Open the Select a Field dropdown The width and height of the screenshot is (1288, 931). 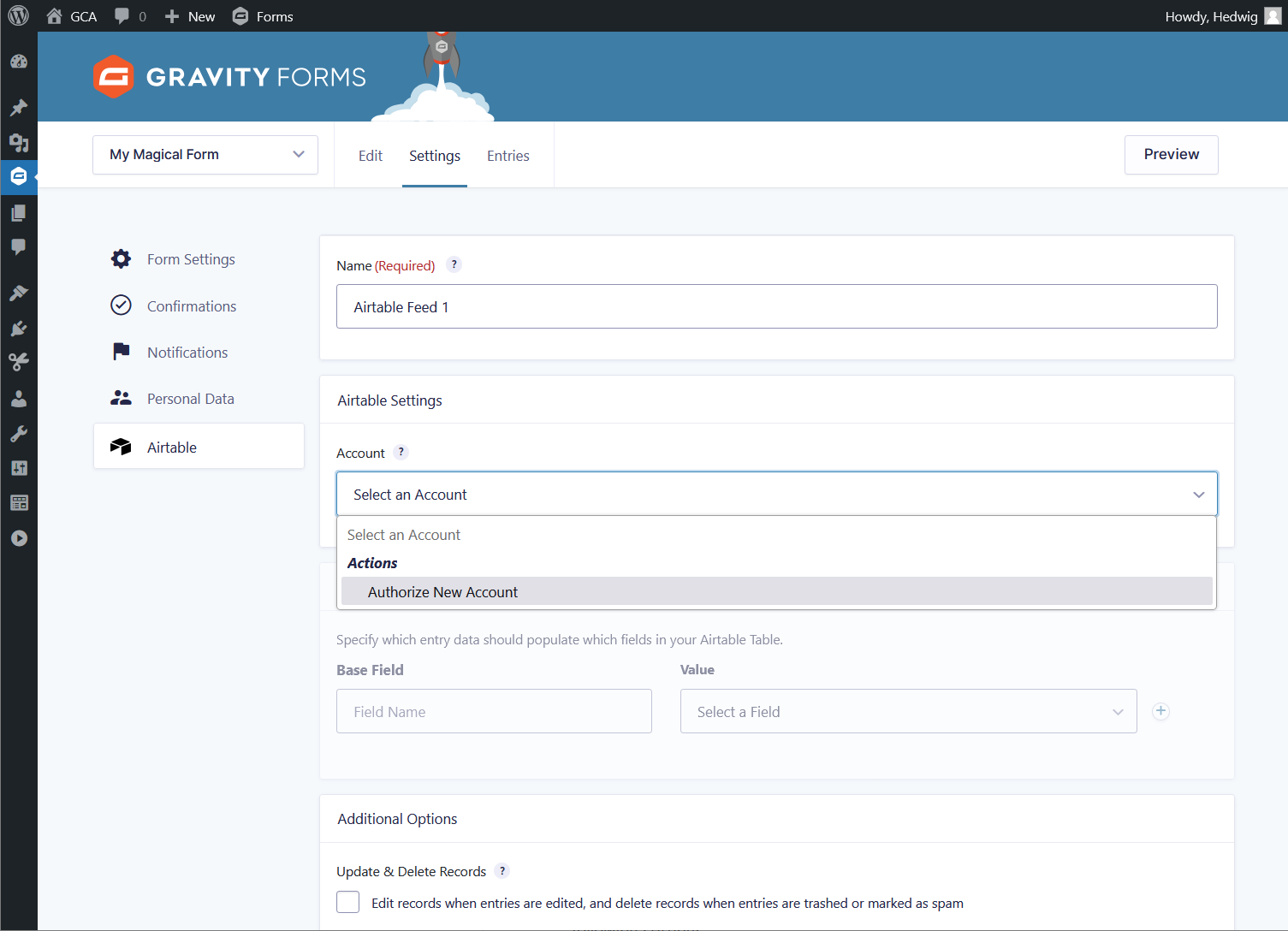909,712
